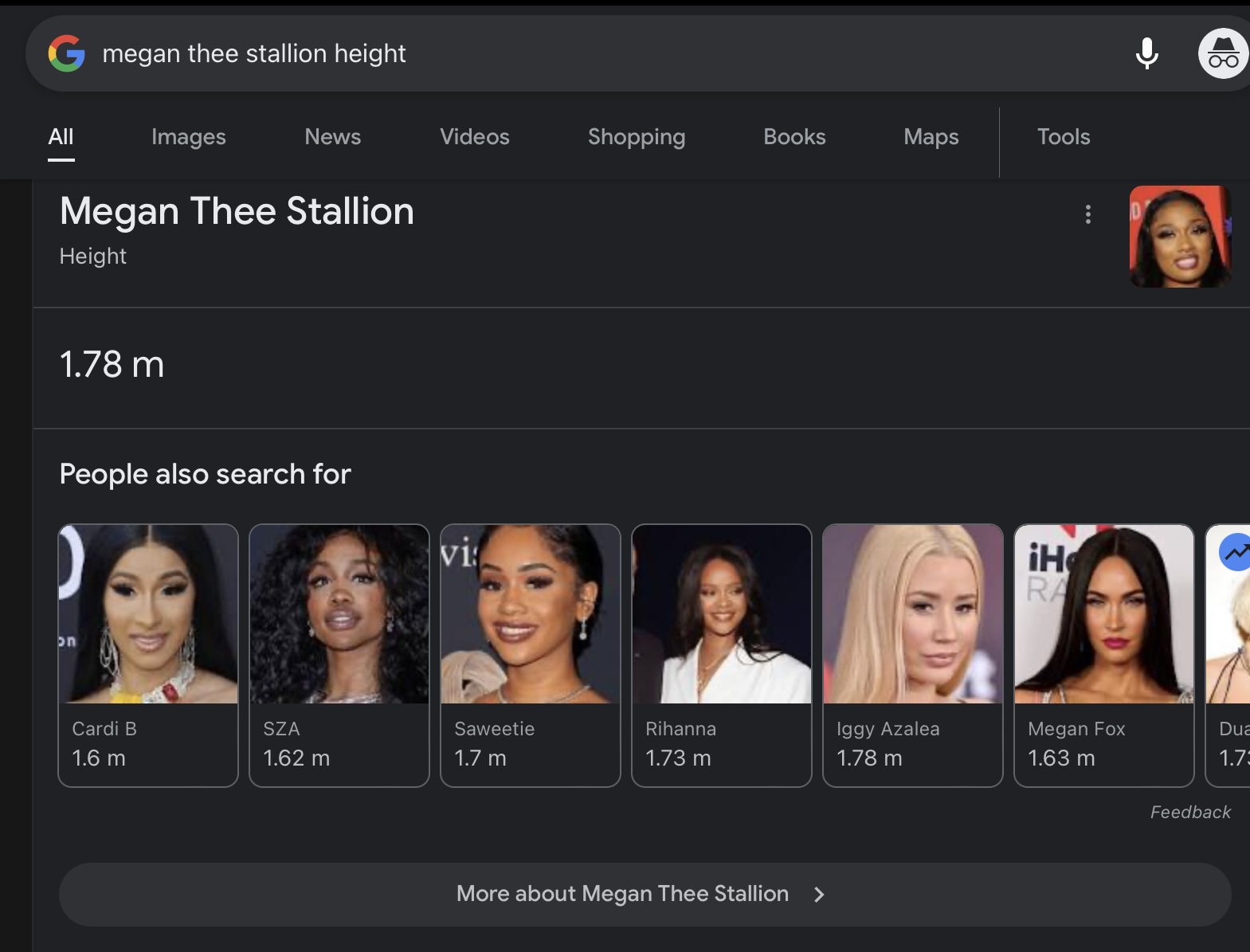
Task: Open Megan Thee Stallion profile thumbnail
Action: [x=1180, y=237]
